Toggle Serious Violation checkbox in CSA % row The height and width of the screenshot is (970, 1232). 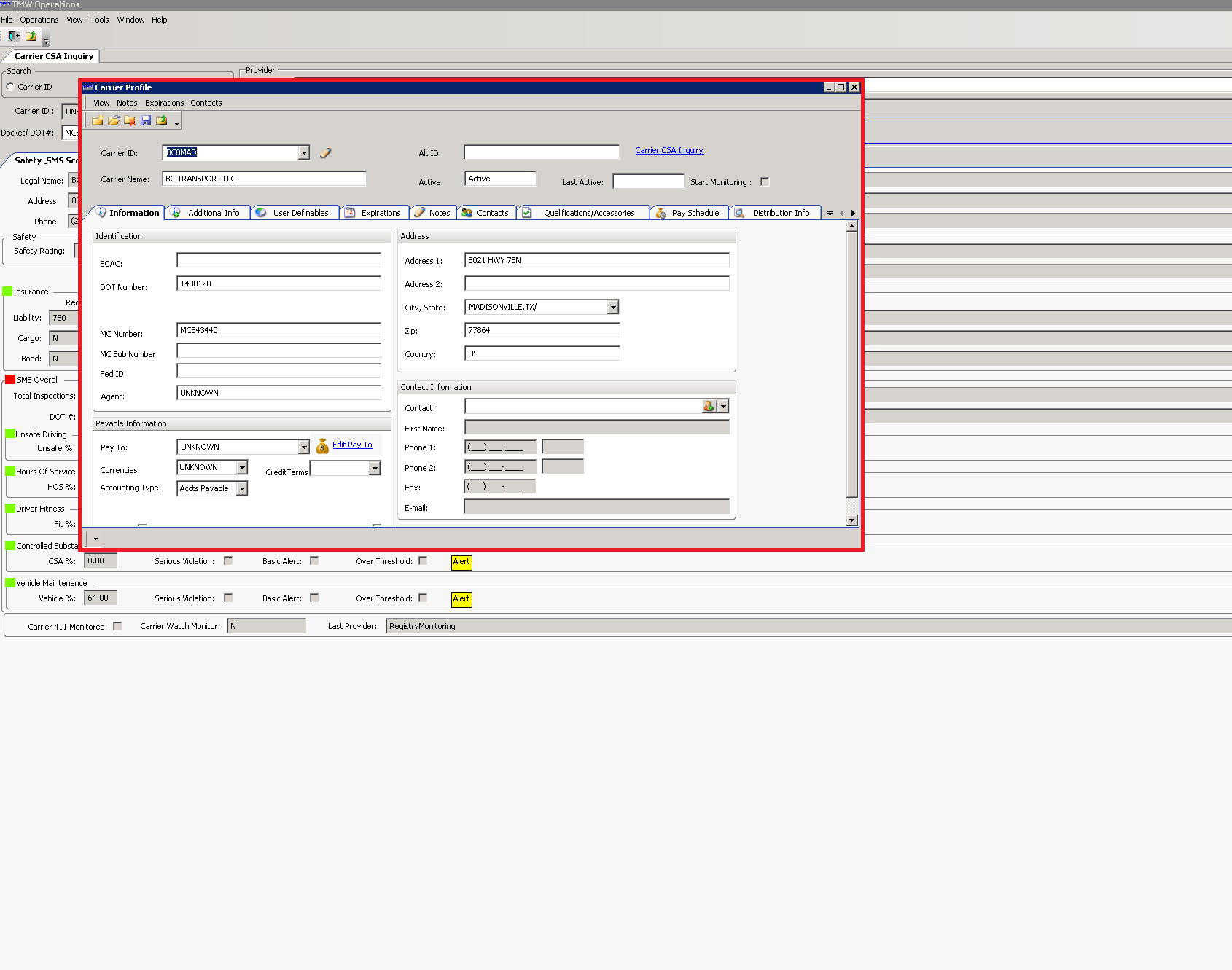coord(228,560)
